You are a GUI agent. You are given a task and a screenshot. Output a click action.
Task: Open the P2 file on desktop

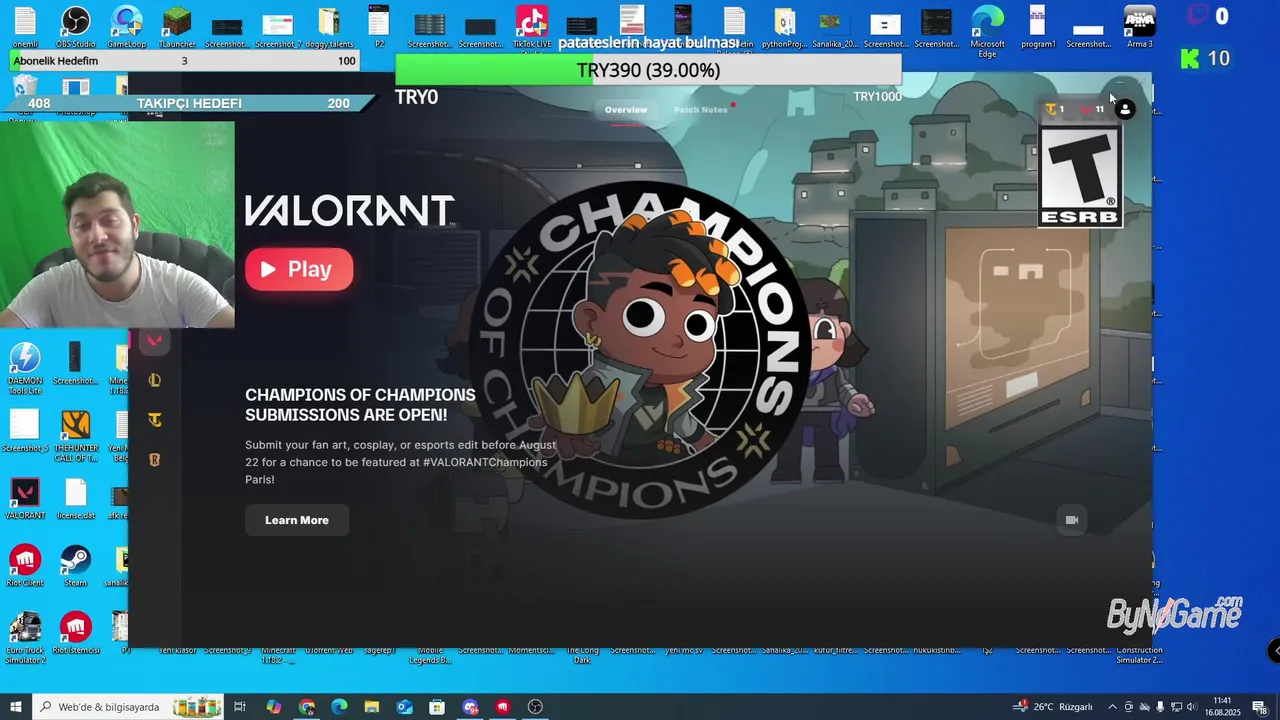[379, 27]
